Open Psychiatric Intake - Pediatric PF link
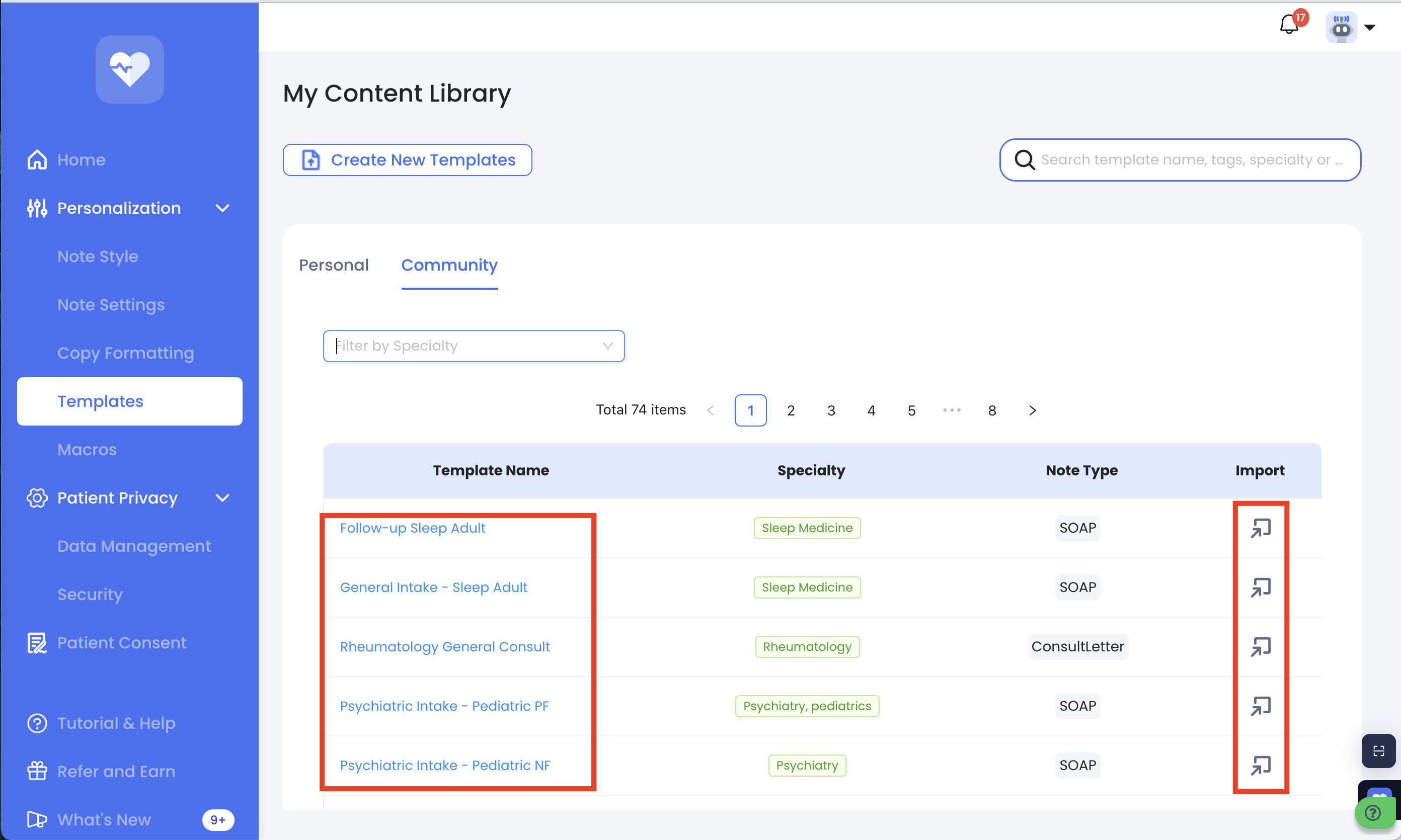 point(444,706)
